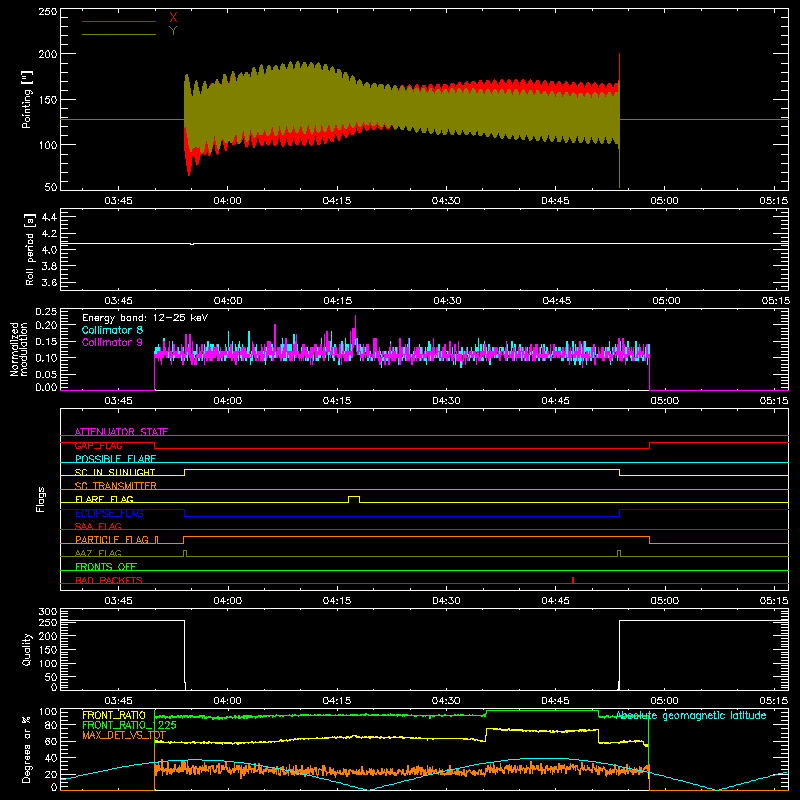Click the FRONTS_OFF flag label

click(x=106, y=567)
